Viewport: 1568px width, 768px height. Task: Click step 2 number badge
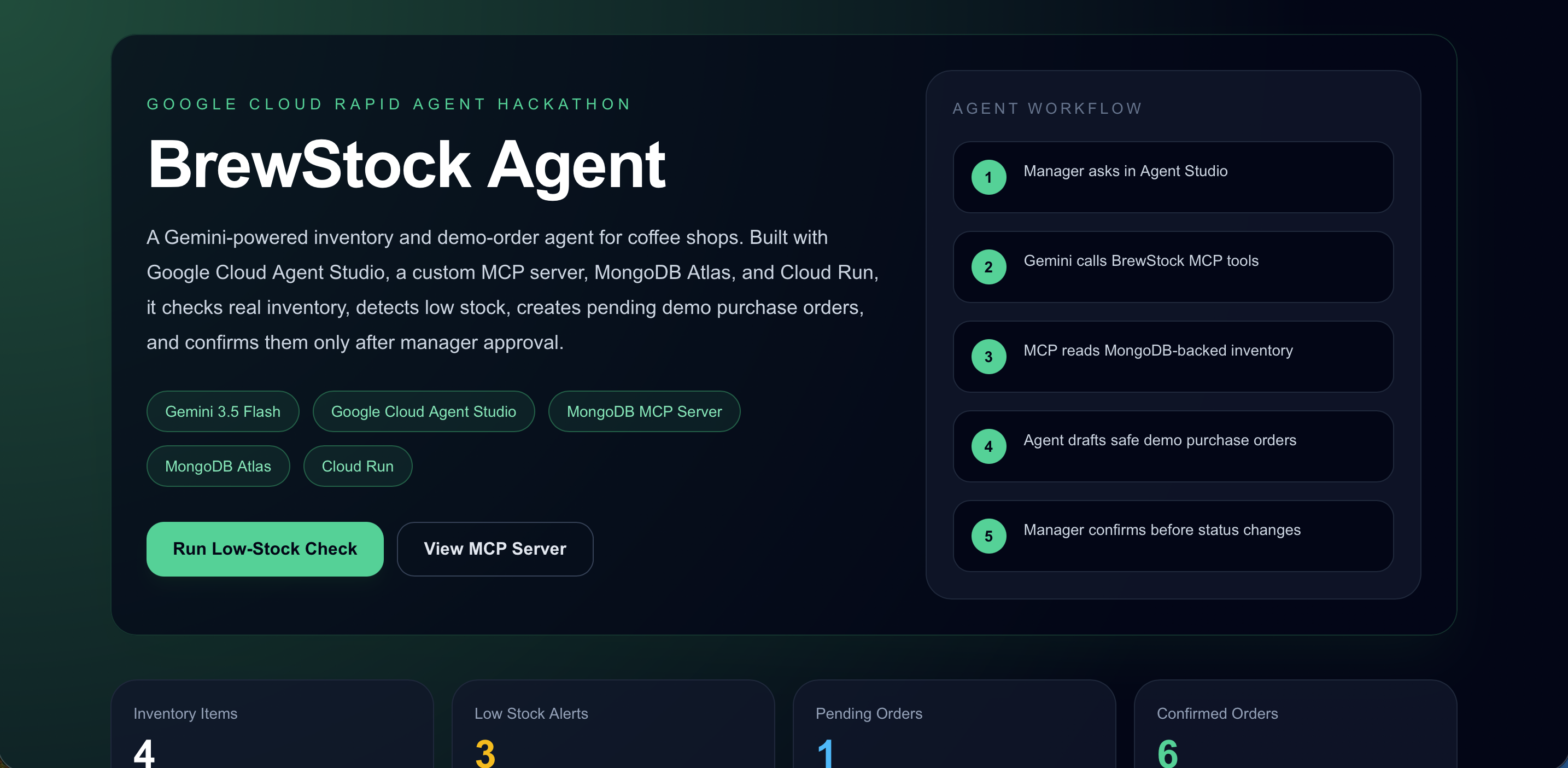click(x=988, y=267)
